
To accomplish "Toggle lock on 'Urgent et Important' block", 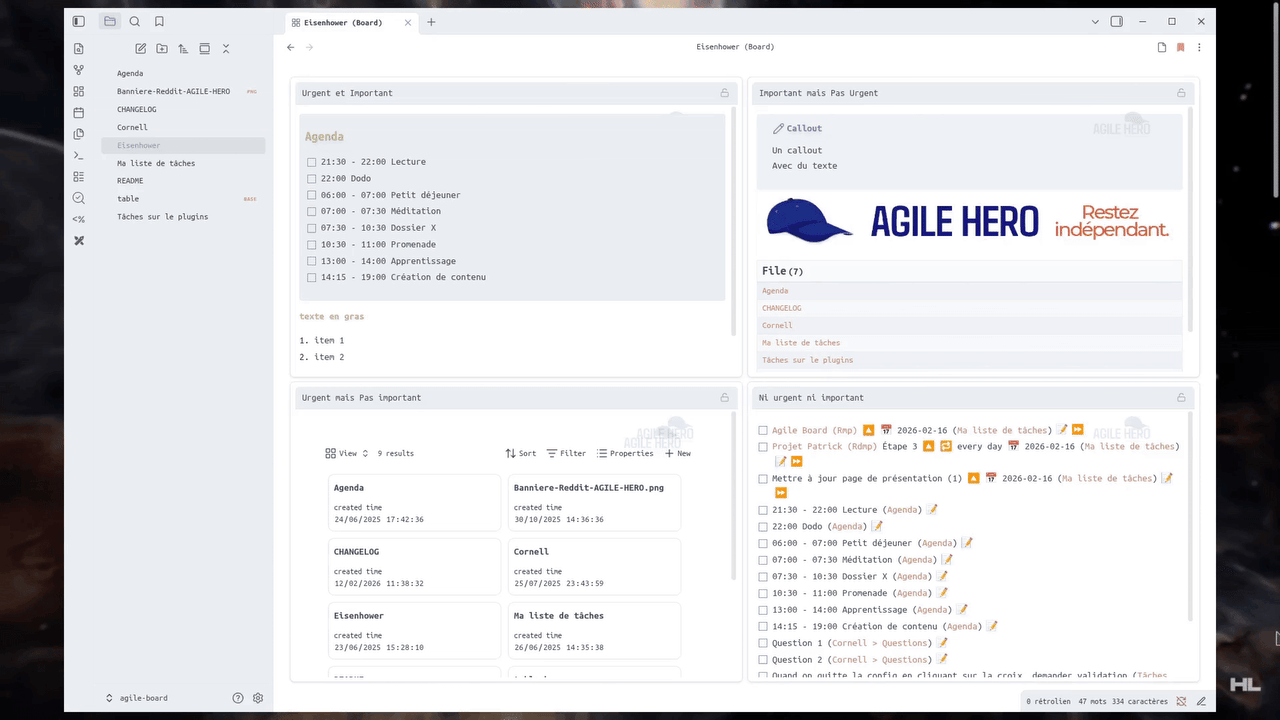I will [x=725, y=93].
